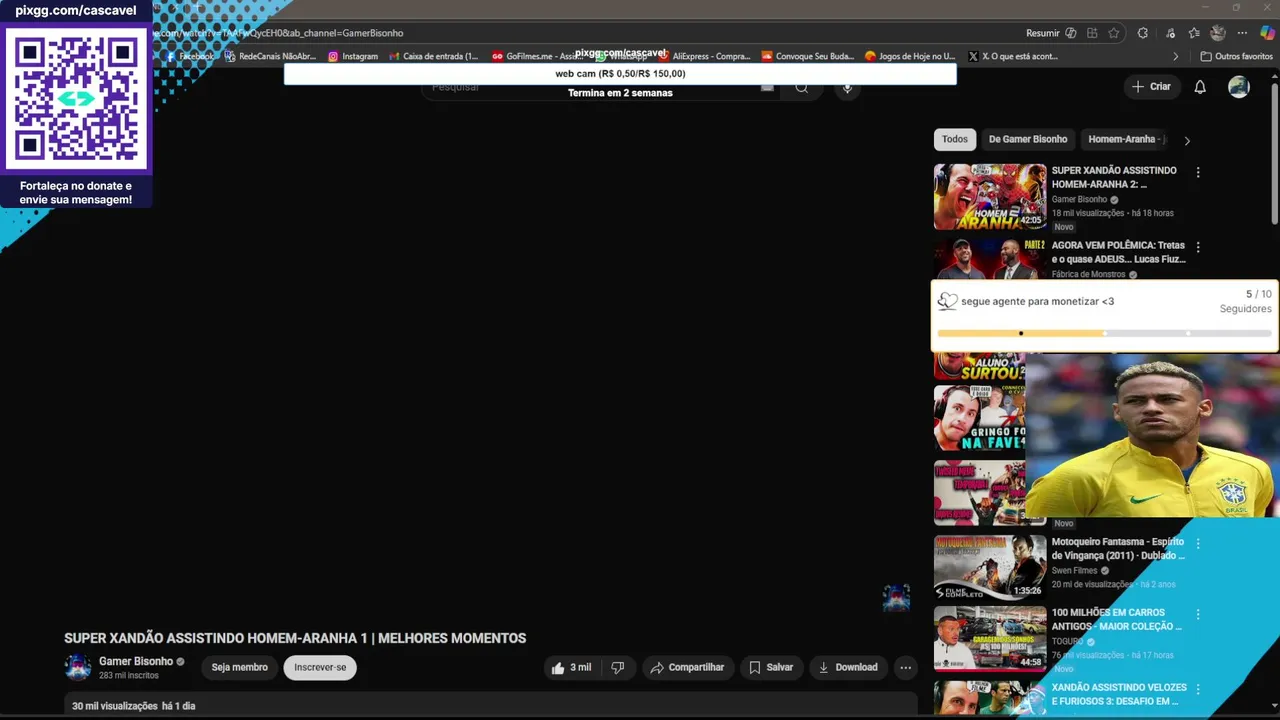Open 100 MILHÕES EM CARROS ANTIGOS title
This screenshot has width=1280, height=720.
(1117, 619)
